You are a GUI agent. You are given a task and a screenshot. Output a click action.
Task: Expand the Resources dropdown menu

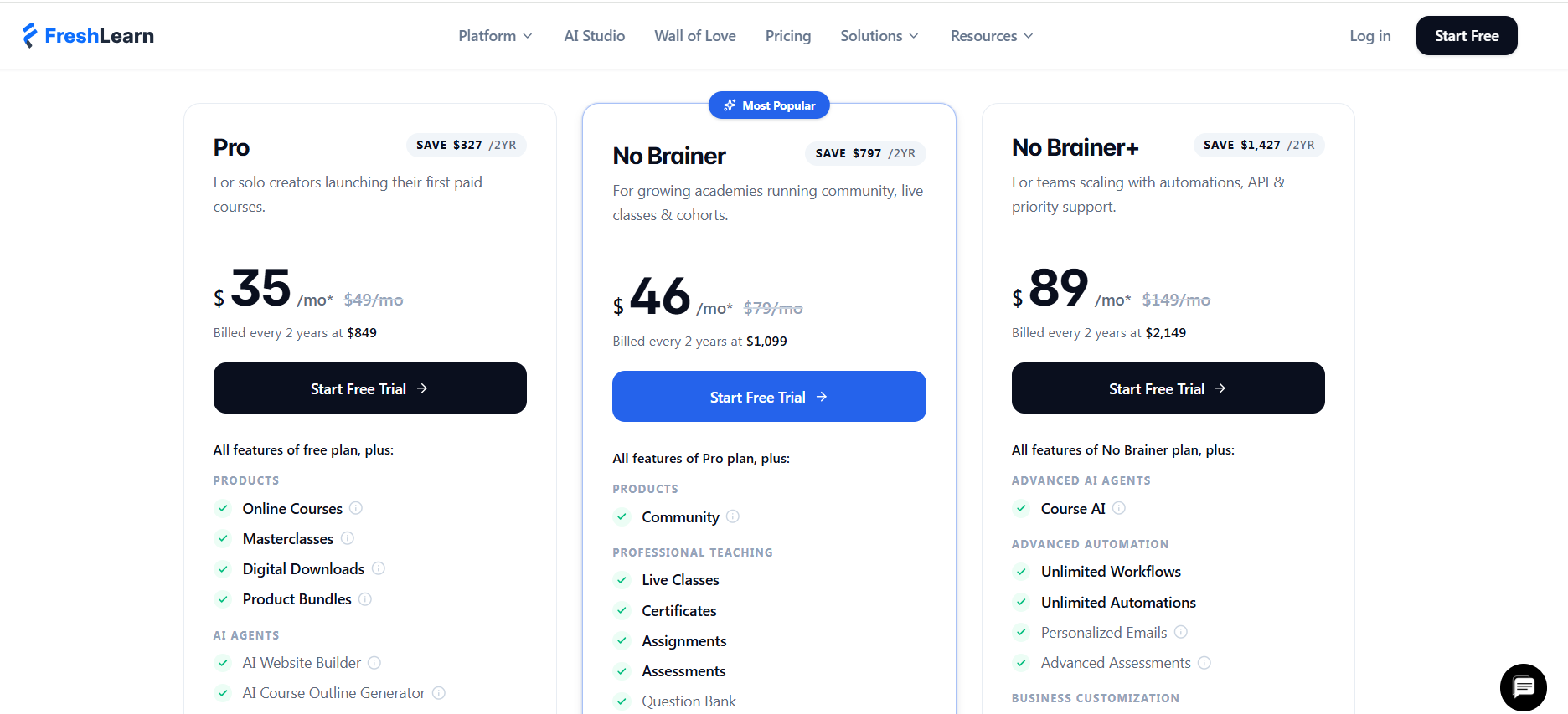[x=992, y=36]
